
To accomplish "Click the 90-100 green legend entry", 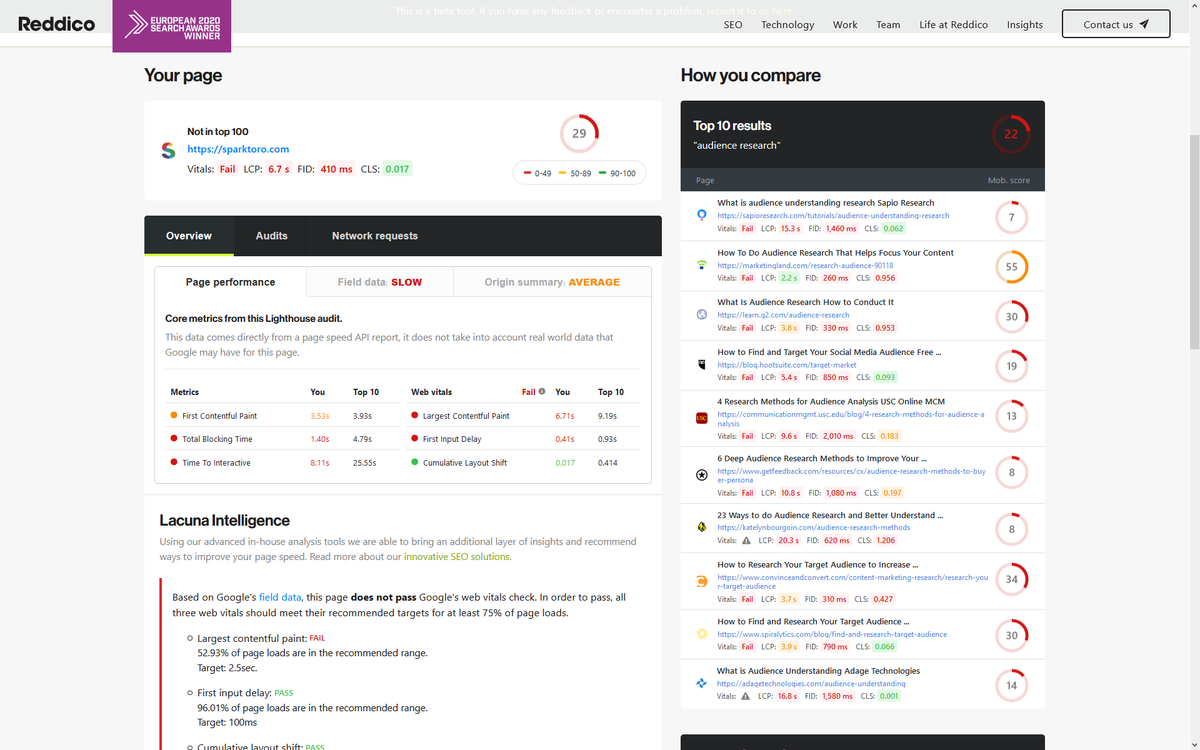I will point(617,173).
